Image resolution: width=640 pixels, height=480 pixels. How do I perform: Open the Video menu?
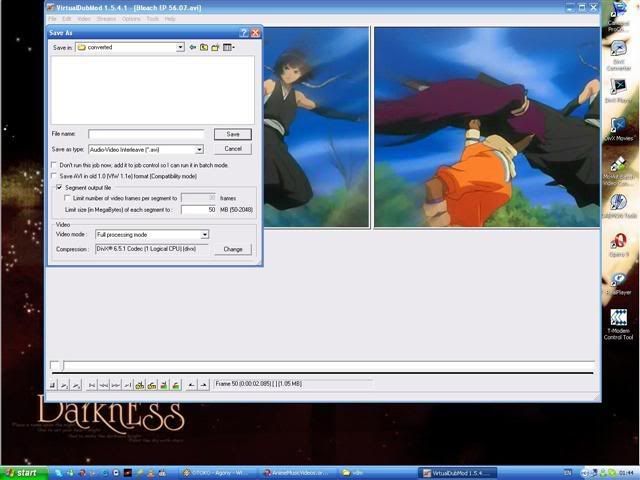(84, 19)
